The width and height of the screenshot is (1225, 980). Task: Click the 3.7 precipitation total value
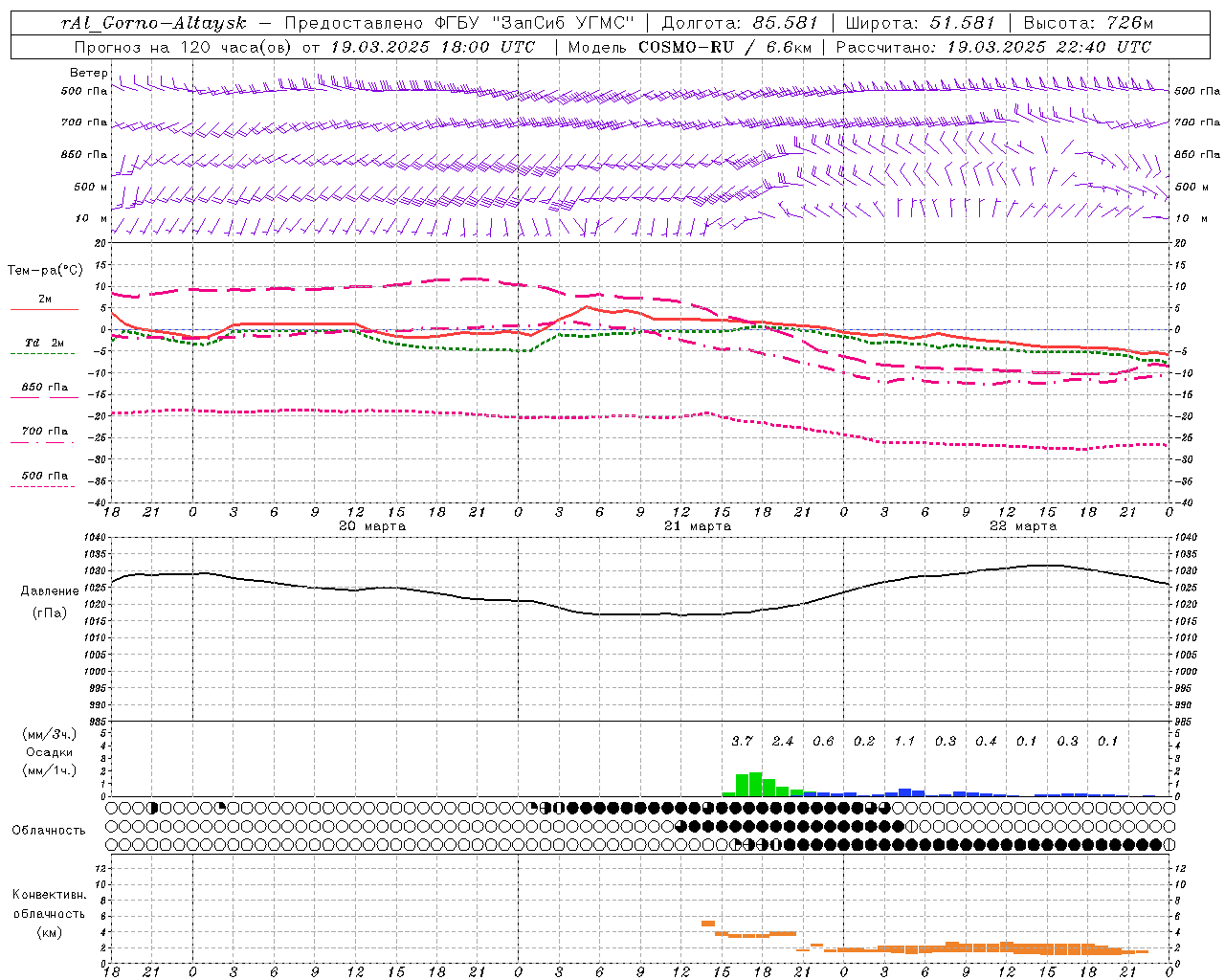[x=742, y=741]
